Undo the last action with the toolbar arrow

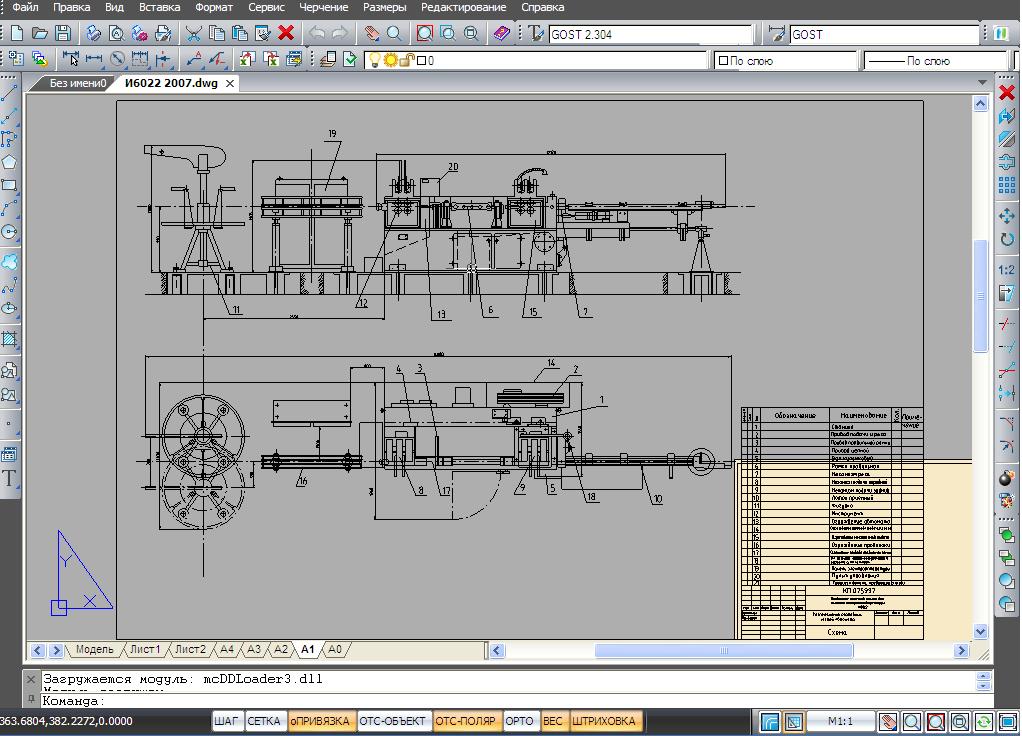(x=317, y=33)
